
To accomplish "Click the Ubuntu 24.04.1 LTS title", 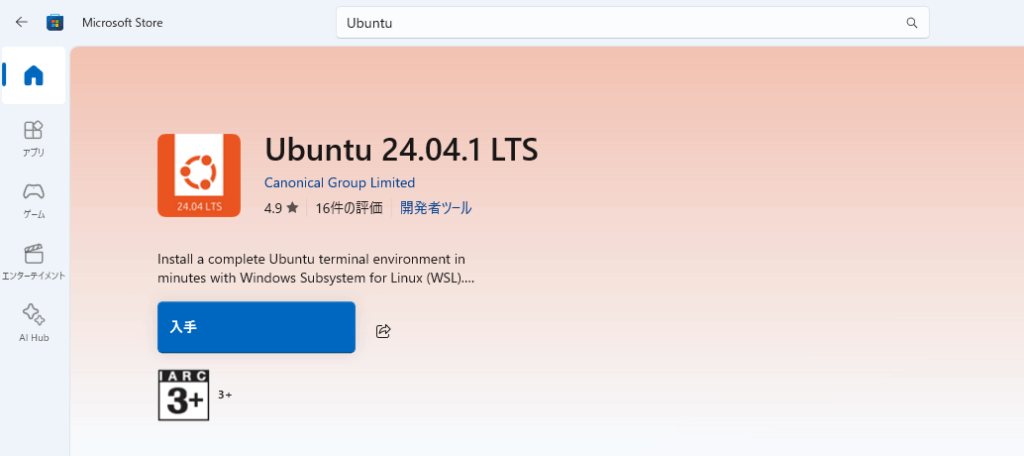I will (x=401, y=149).
